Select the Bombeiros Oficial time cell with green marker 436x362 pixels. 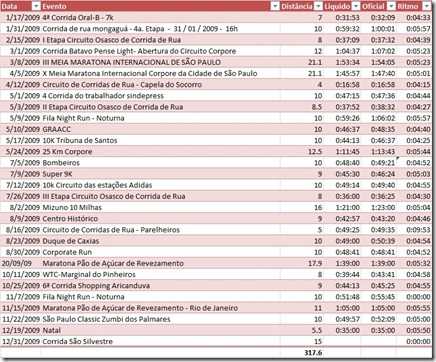(x=378, y=163)
